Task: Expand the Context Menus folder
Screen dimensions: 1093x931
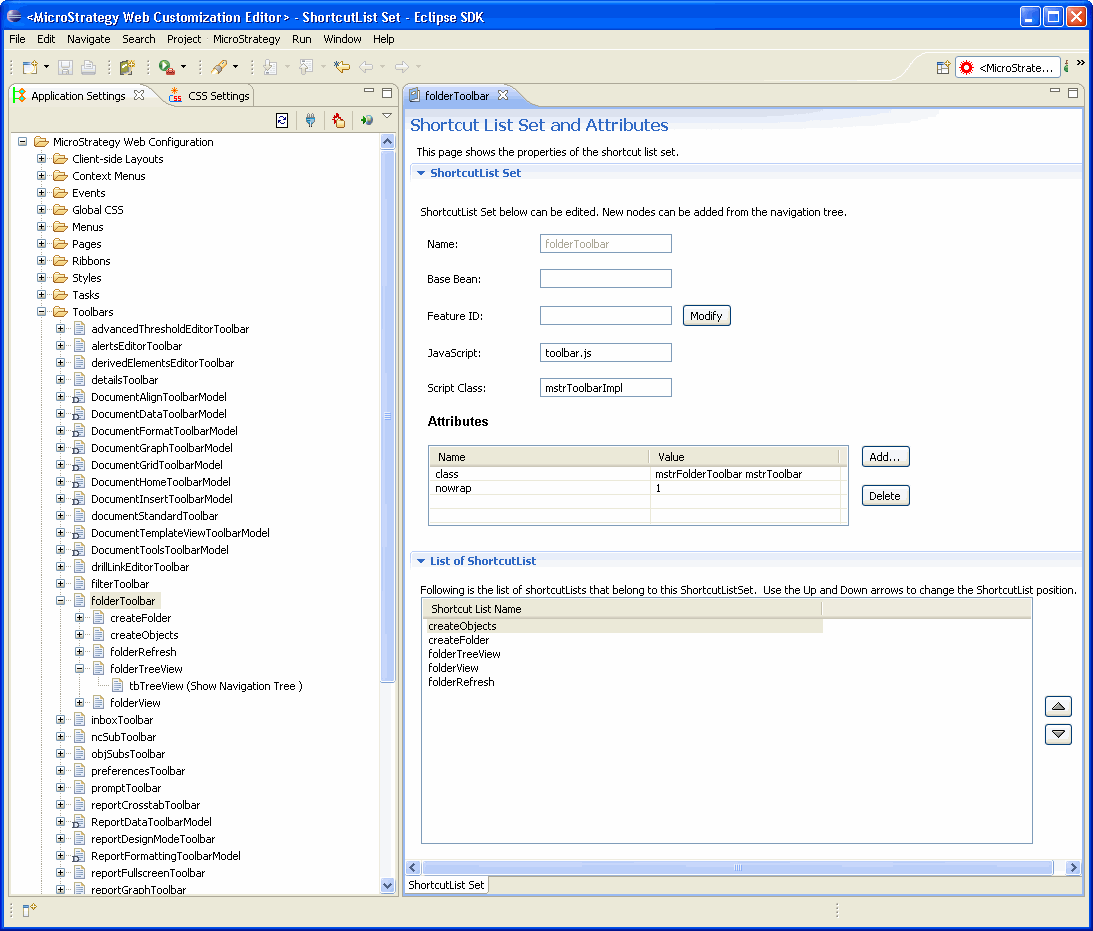Action: click(42, 176)
